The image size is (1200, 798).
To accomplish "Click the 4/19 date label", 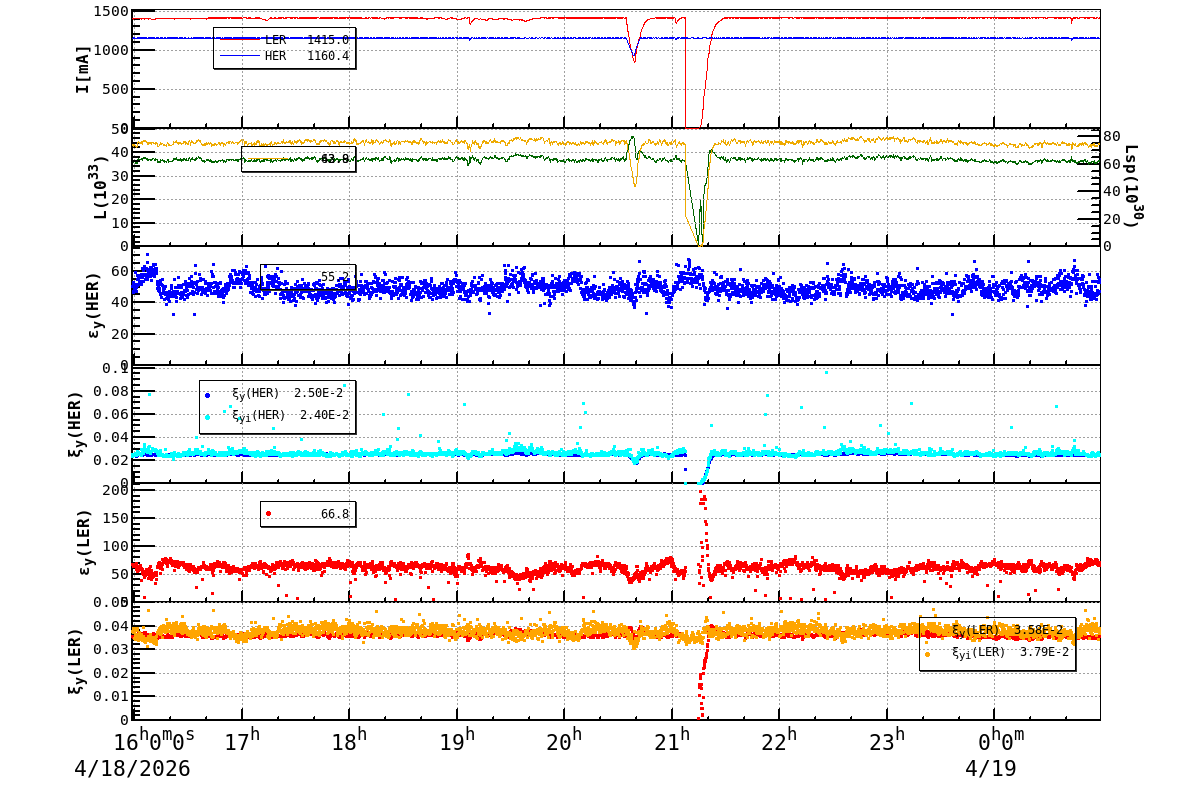I will [990, 769].
